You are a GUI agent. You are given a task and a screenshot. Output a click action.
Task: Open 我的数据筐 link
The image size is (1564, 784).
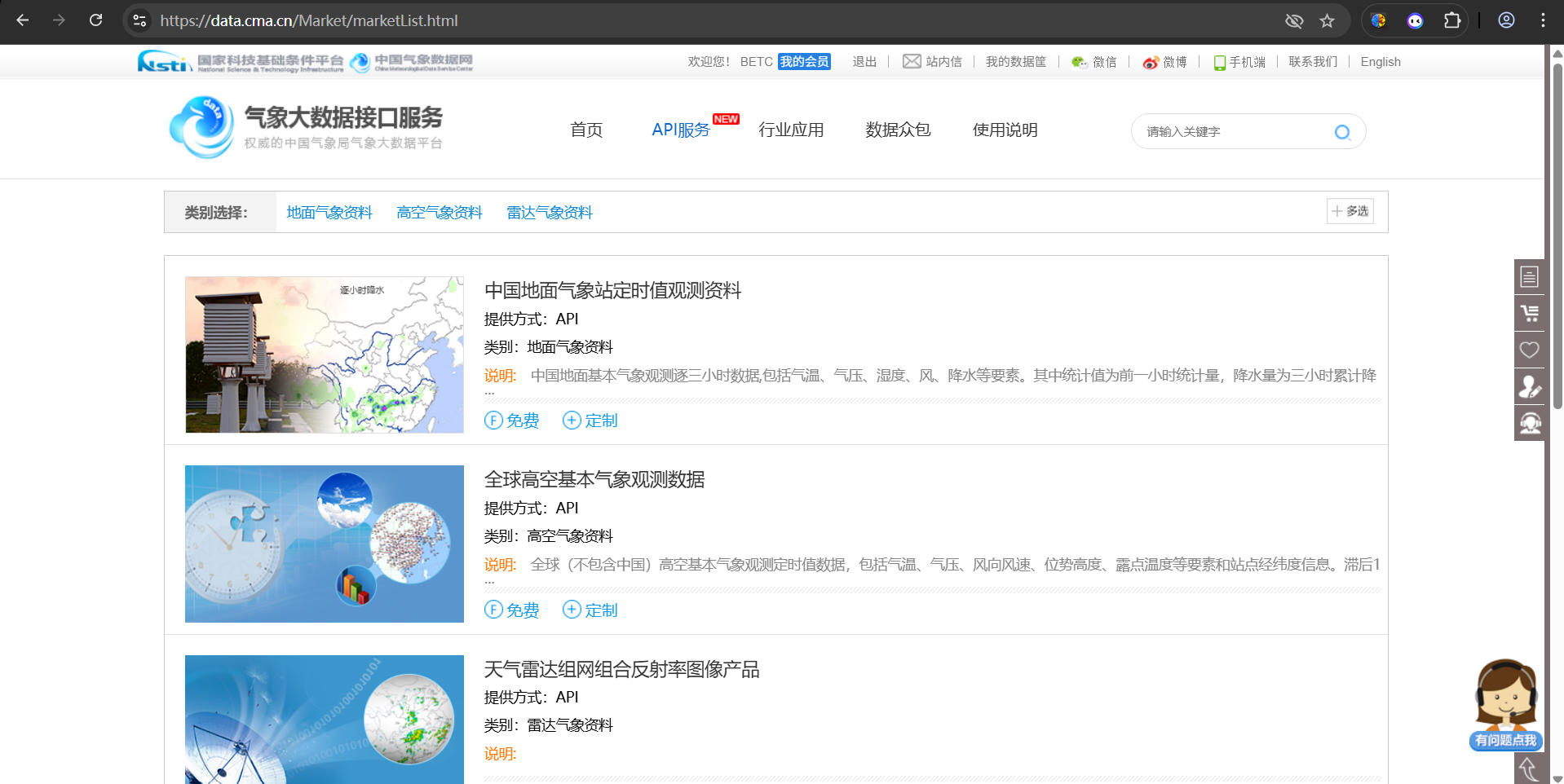(x=1016, y=62)
